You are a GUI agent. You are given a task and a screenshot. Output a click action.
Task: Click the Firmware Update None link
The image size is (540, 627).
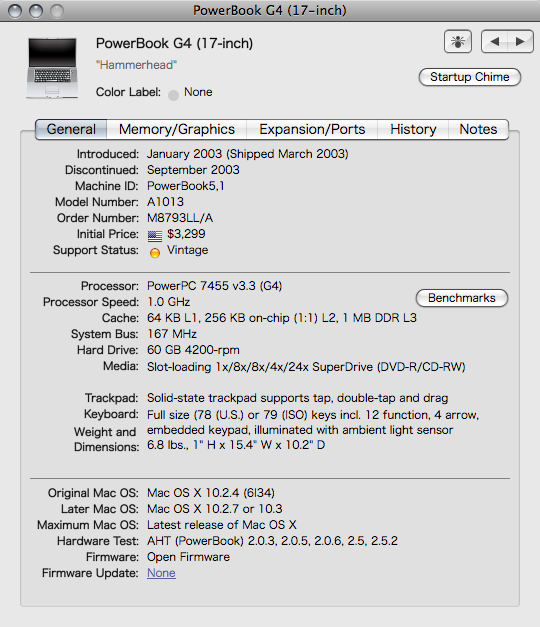161,573
